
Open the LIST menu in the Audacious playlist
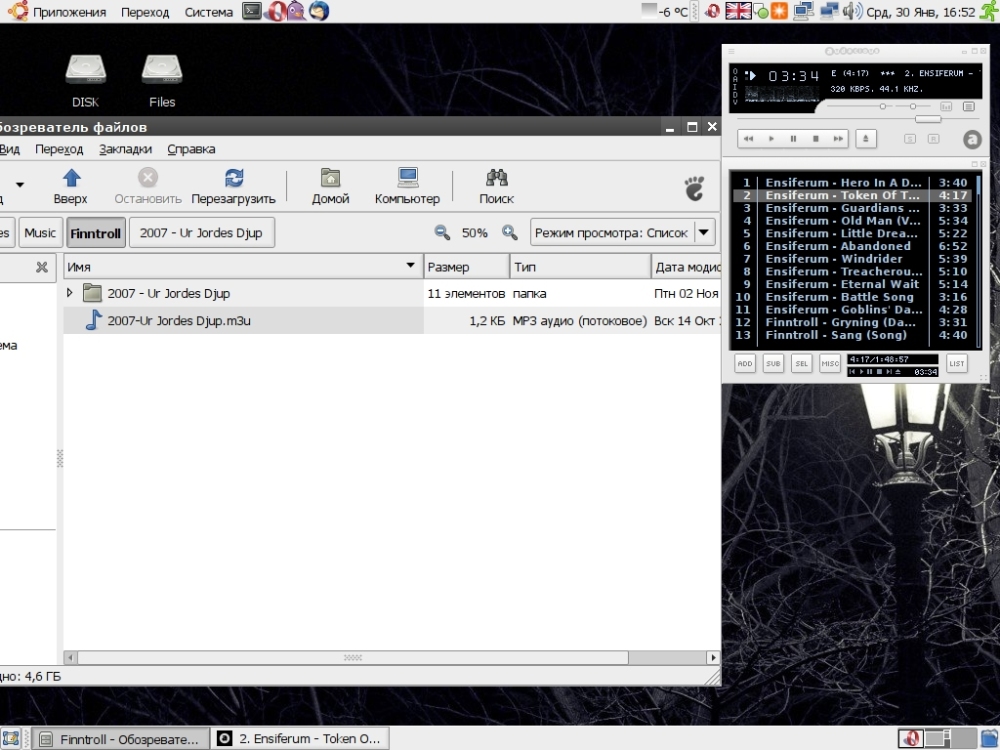pos(957,364)
